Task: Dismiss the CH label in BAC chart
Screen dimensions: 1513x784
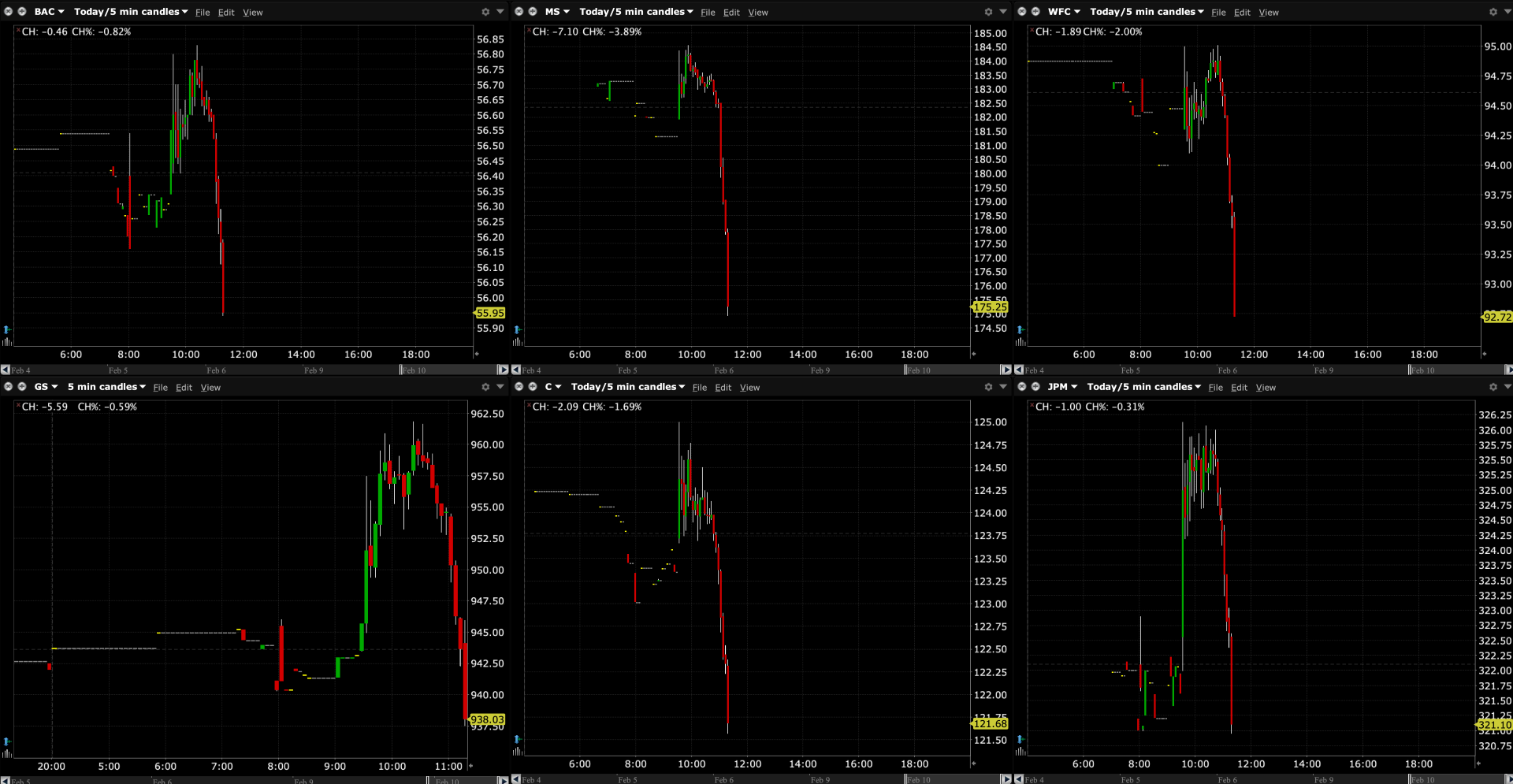Action: [x=17, y=31]
